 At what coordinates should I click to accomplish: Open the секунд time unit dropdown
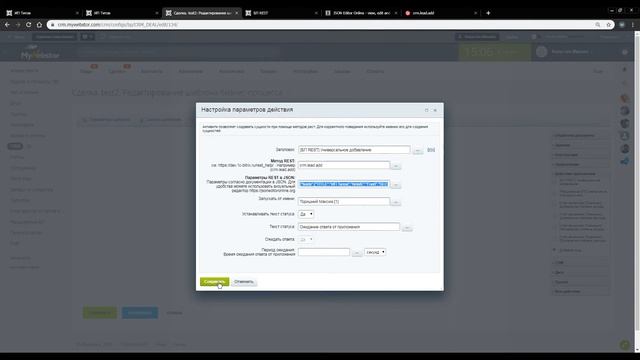(375, 252)
